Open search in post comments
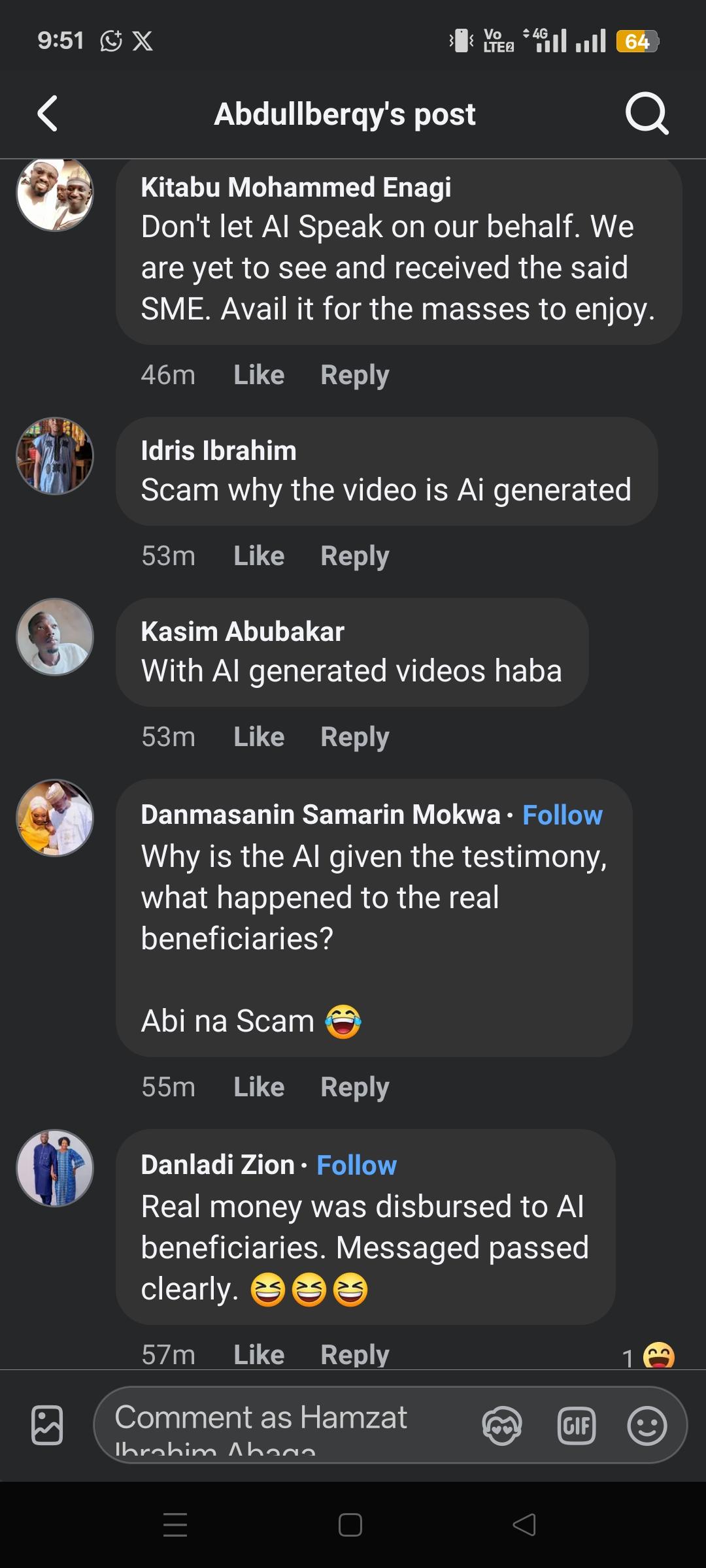 tap(647, 114)
